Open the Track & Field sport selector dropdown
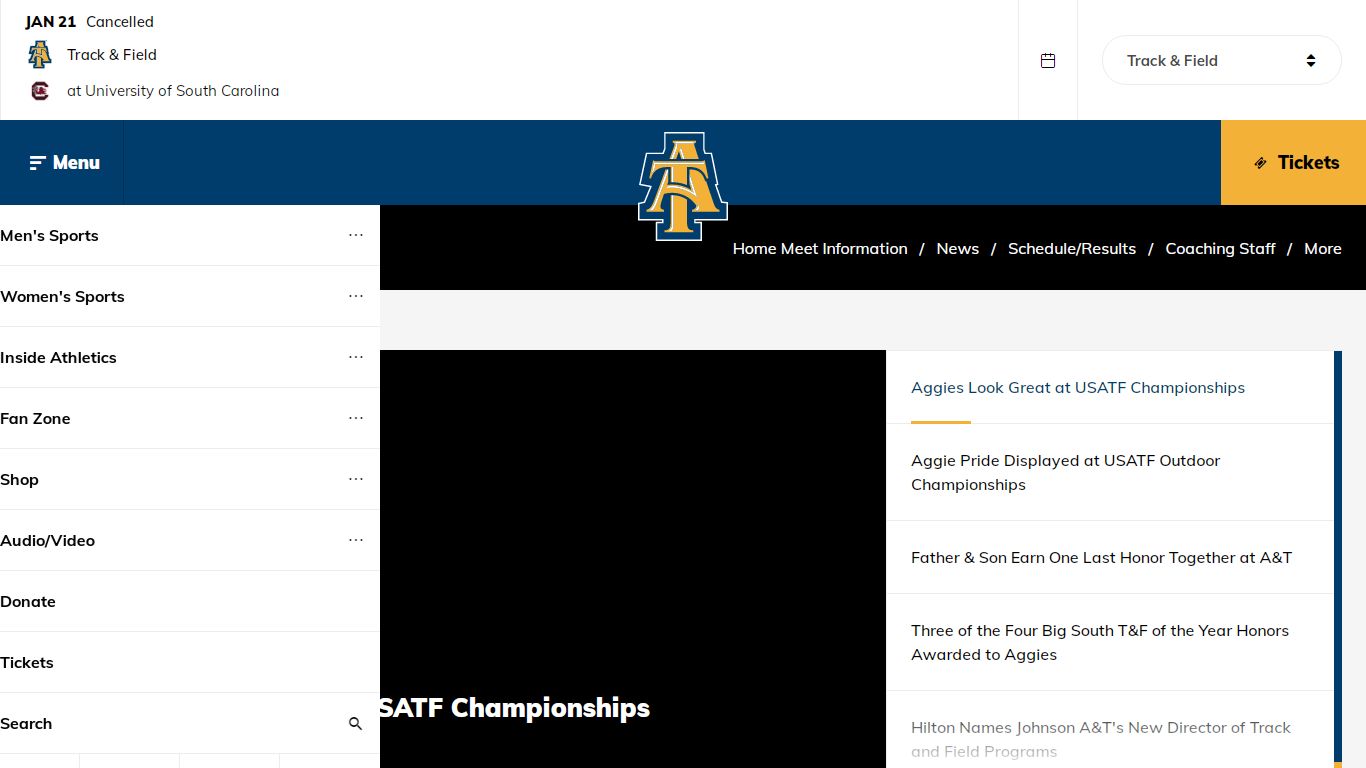Screen dimensions: 1366x768 click(x=1221, y=60)
